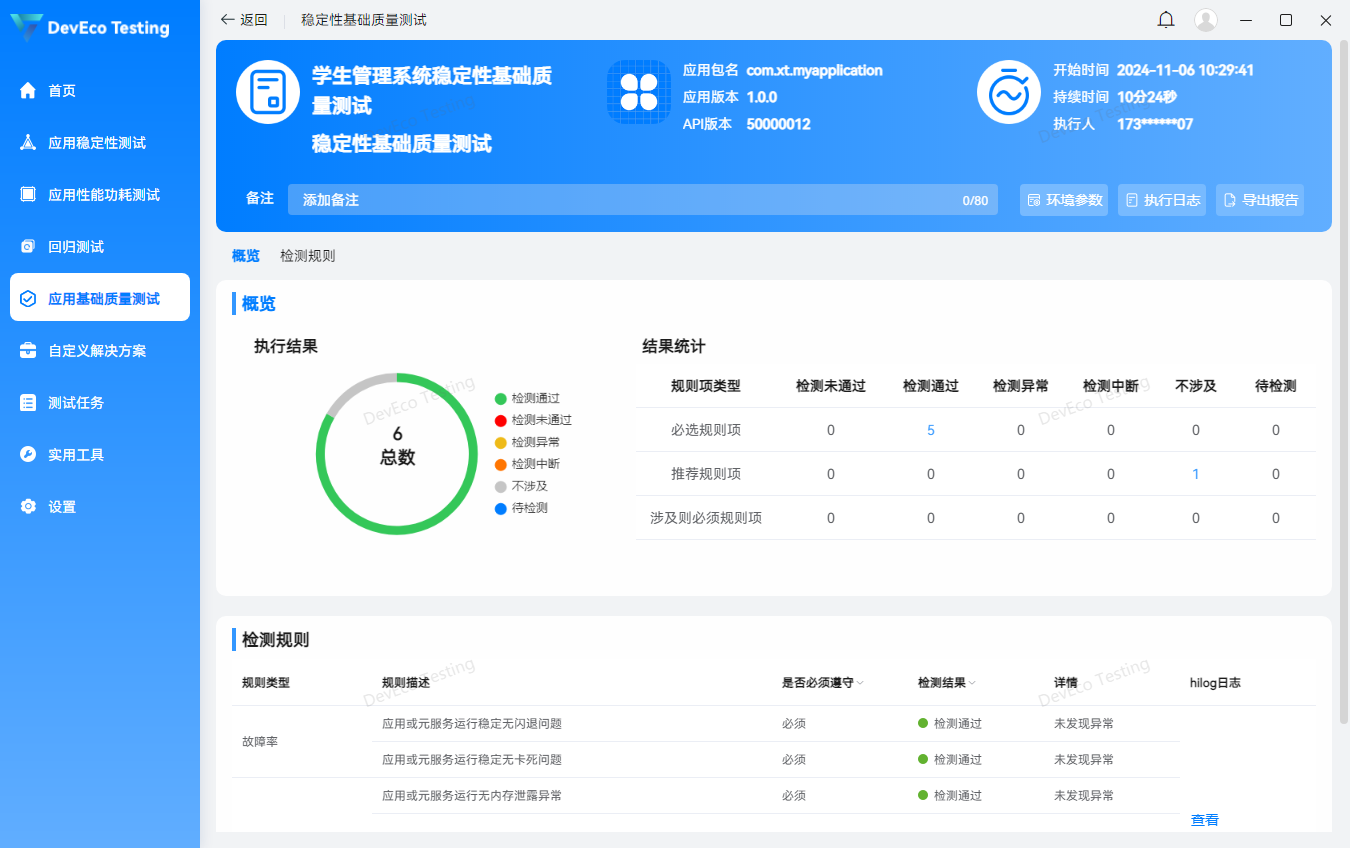Click the back arrow icon

227,20
